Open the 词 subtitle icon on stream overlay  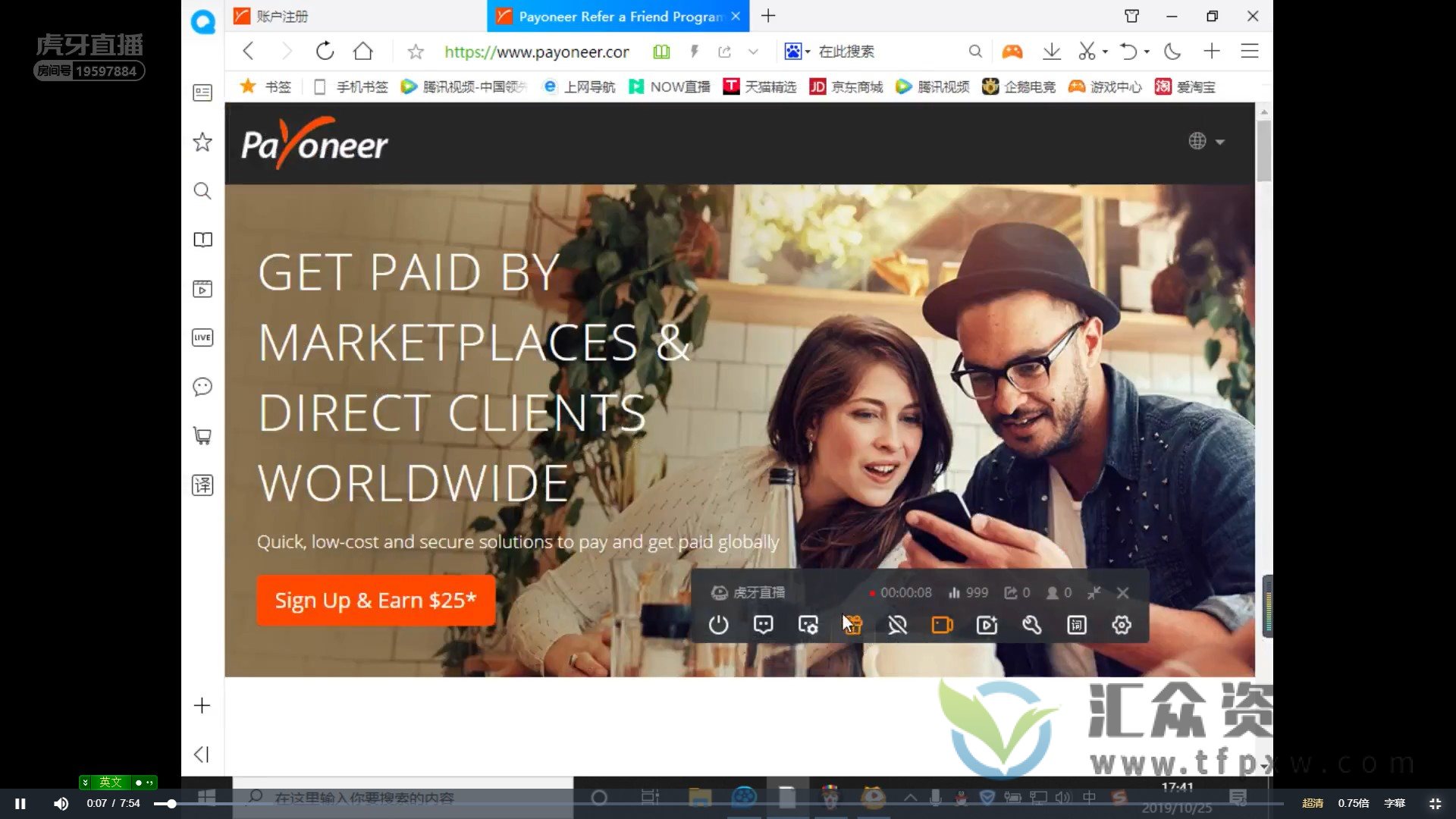1075,624
